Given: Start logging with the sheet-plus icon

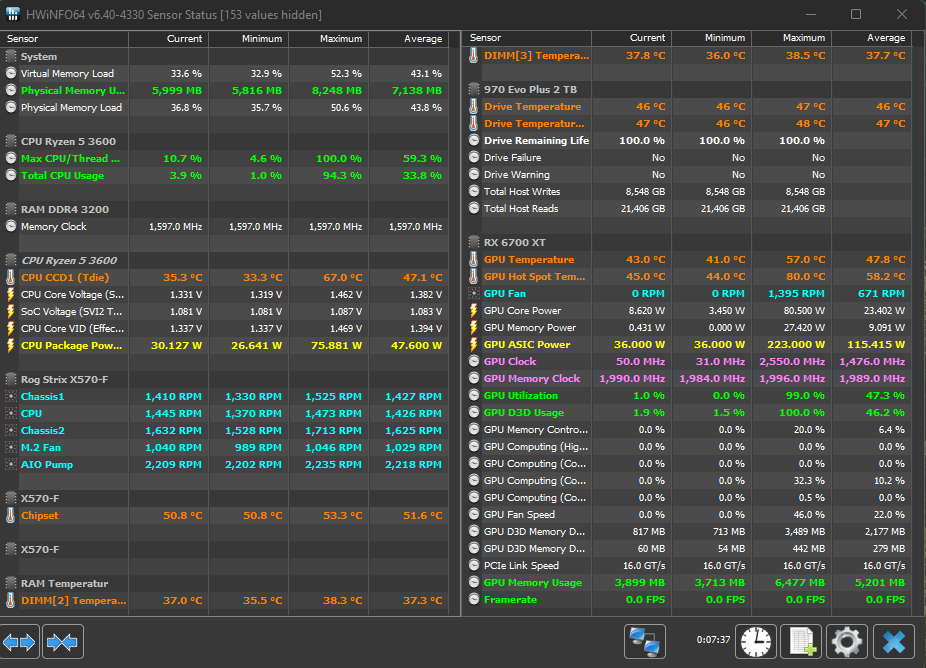Looking at the screenshot, I should (x=801, y=641).
